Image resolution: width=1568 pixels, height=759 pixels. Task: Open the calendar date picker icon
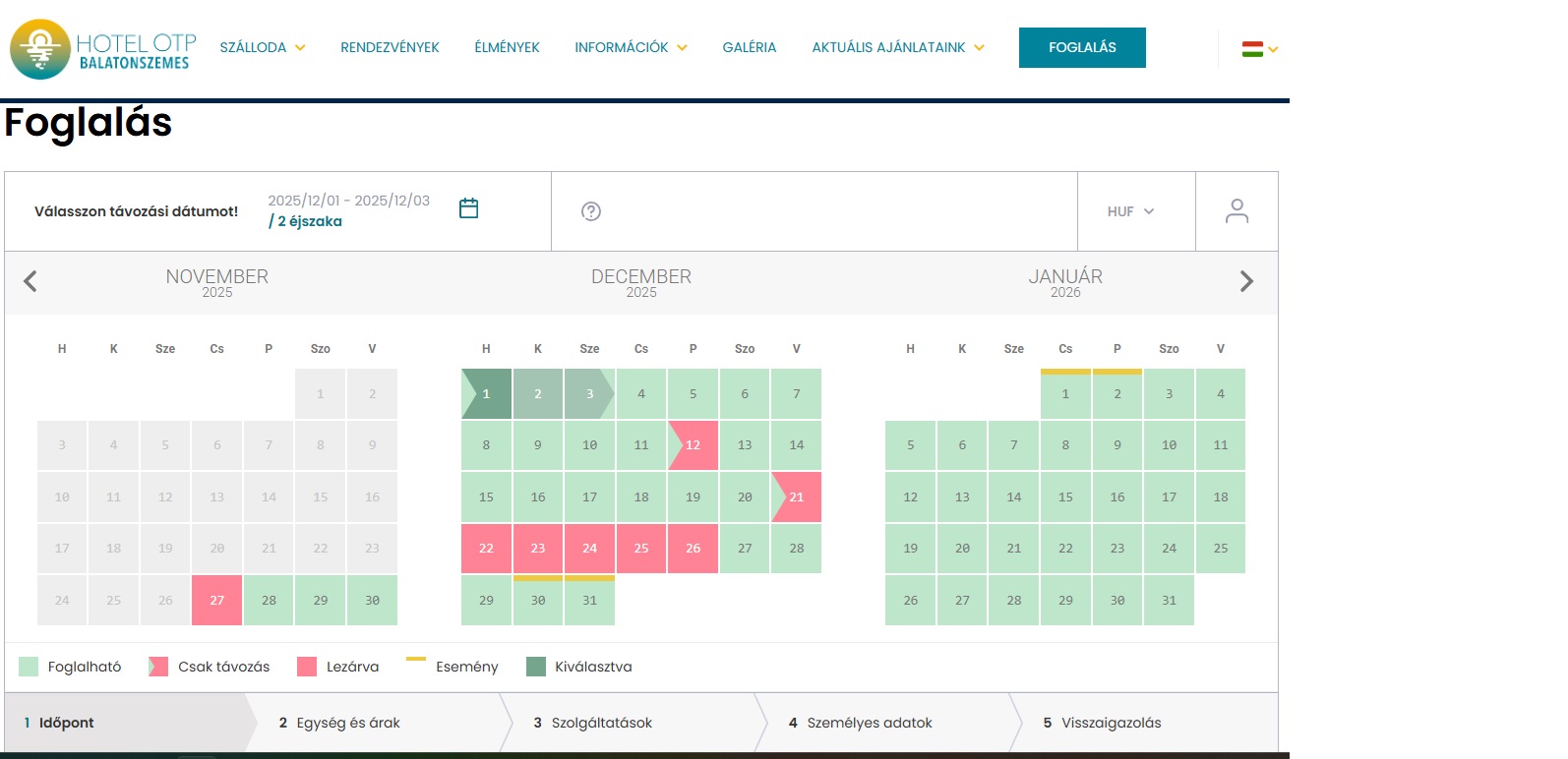tap(468, 208)
